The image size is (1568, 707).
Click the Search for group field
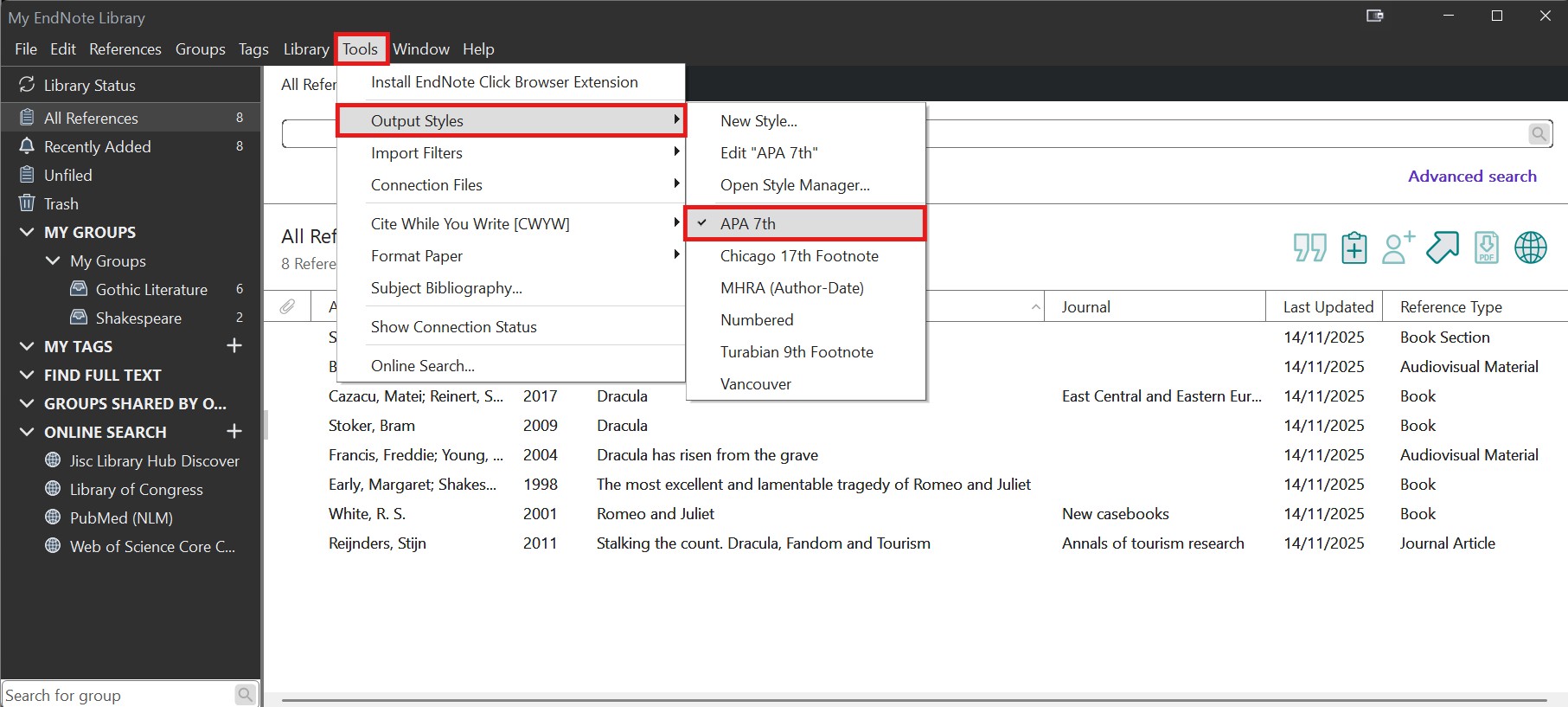pos(118,695)
